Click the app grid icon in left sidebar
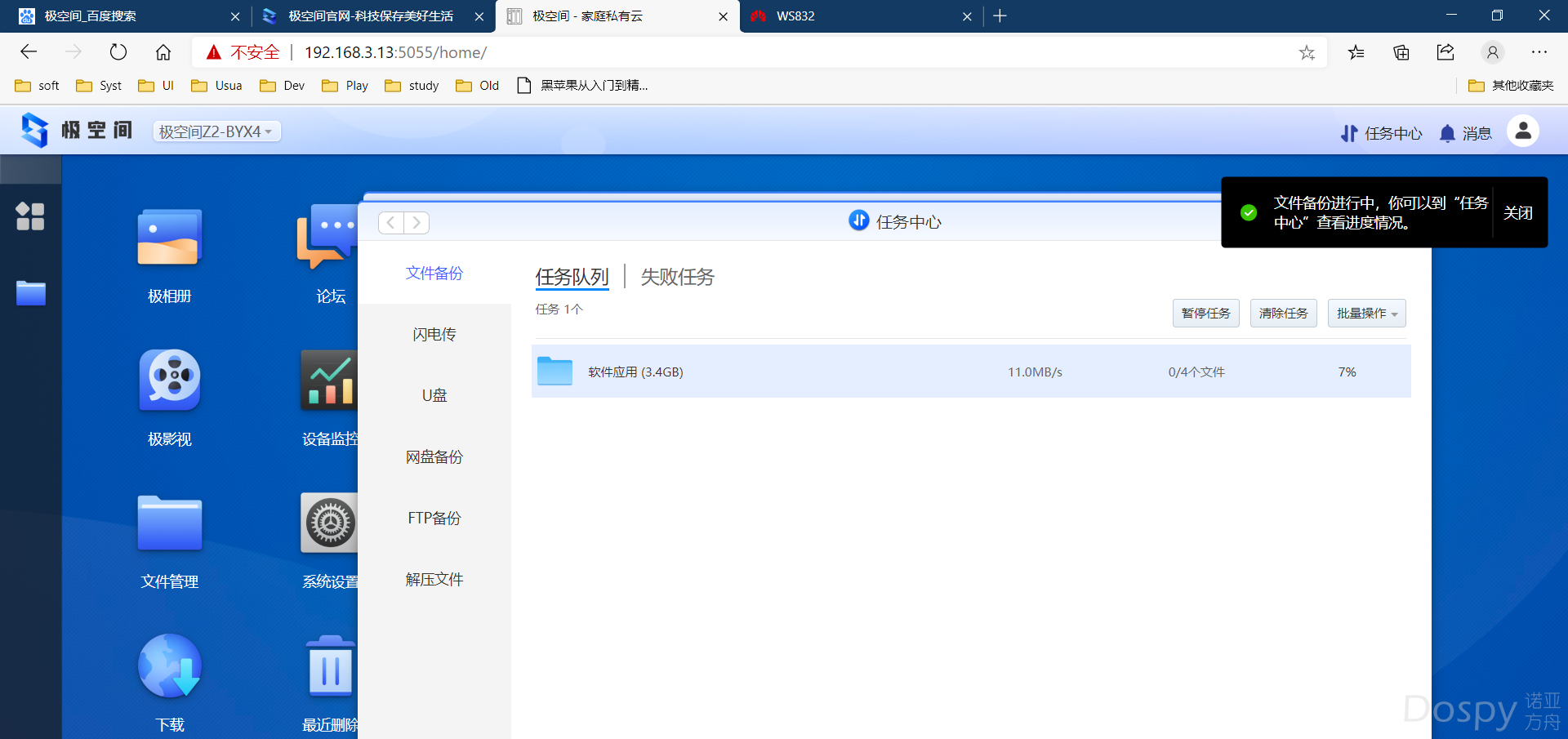This screenshot has width=1568, height=739. pyautogui.click(x=30, y=216)
